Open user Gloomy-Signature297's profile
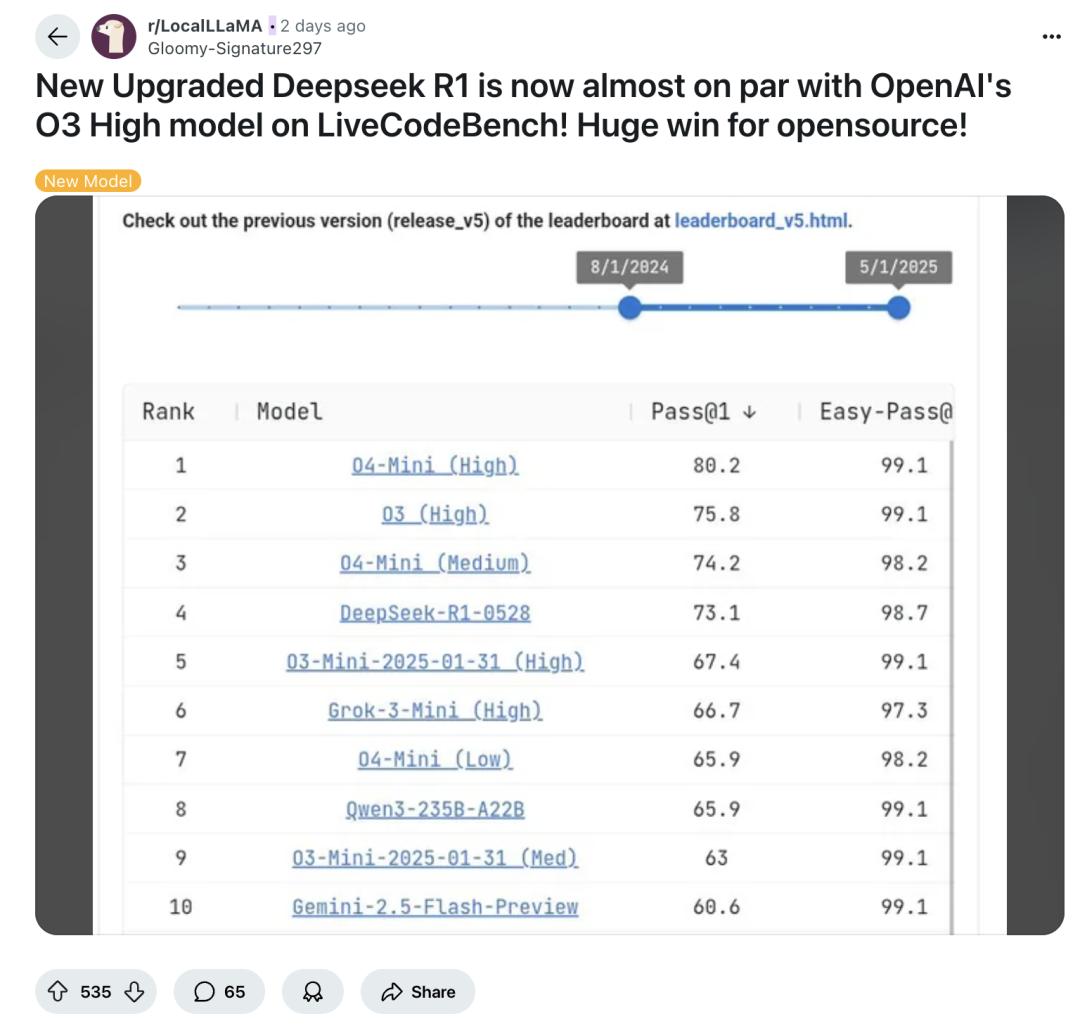This screenshot has width=1080, height=1028. 234,47
